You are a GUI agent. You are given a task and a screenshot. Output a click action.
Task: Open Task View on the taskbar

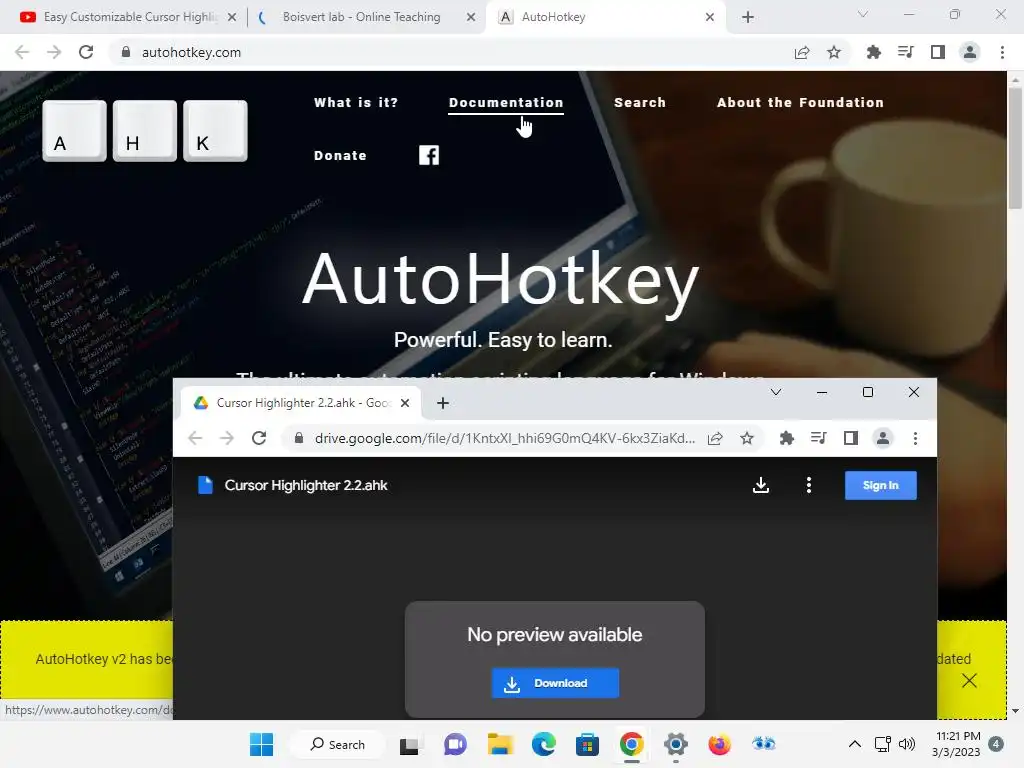click(409, 744)
